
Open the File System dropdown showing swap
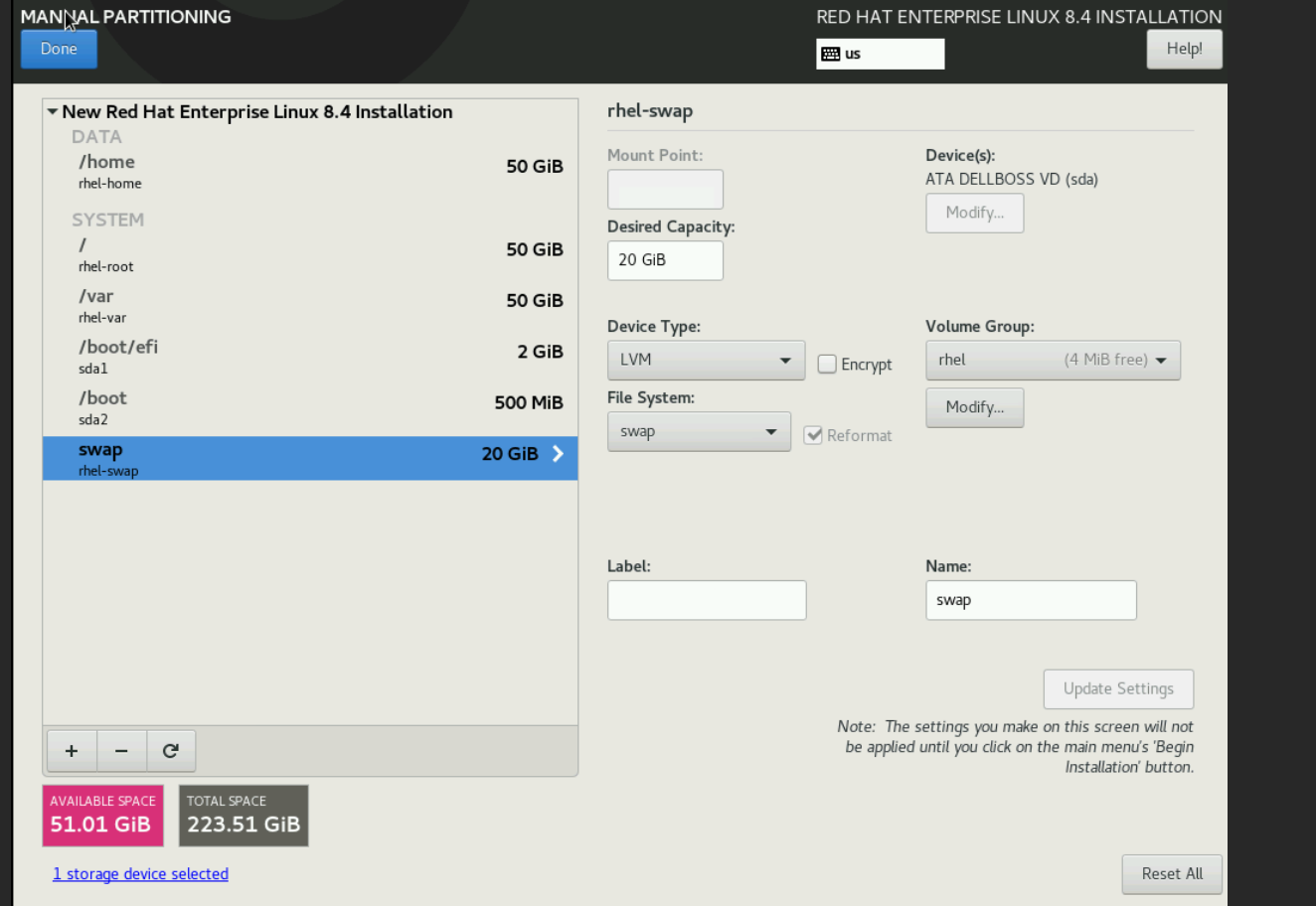[699, 431]
